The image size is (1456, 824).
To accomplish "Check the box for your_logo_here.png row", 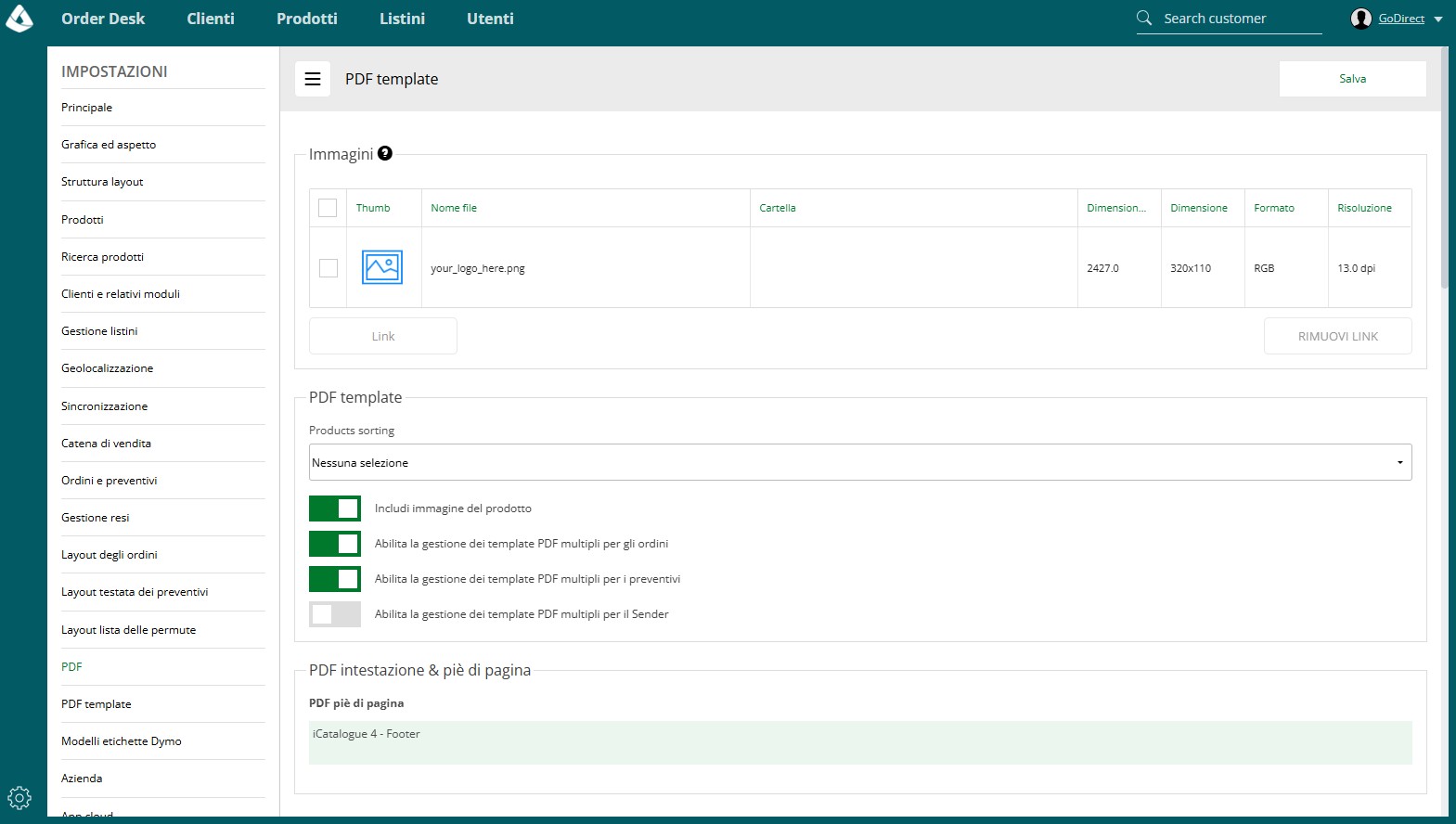I will [329, 268].
